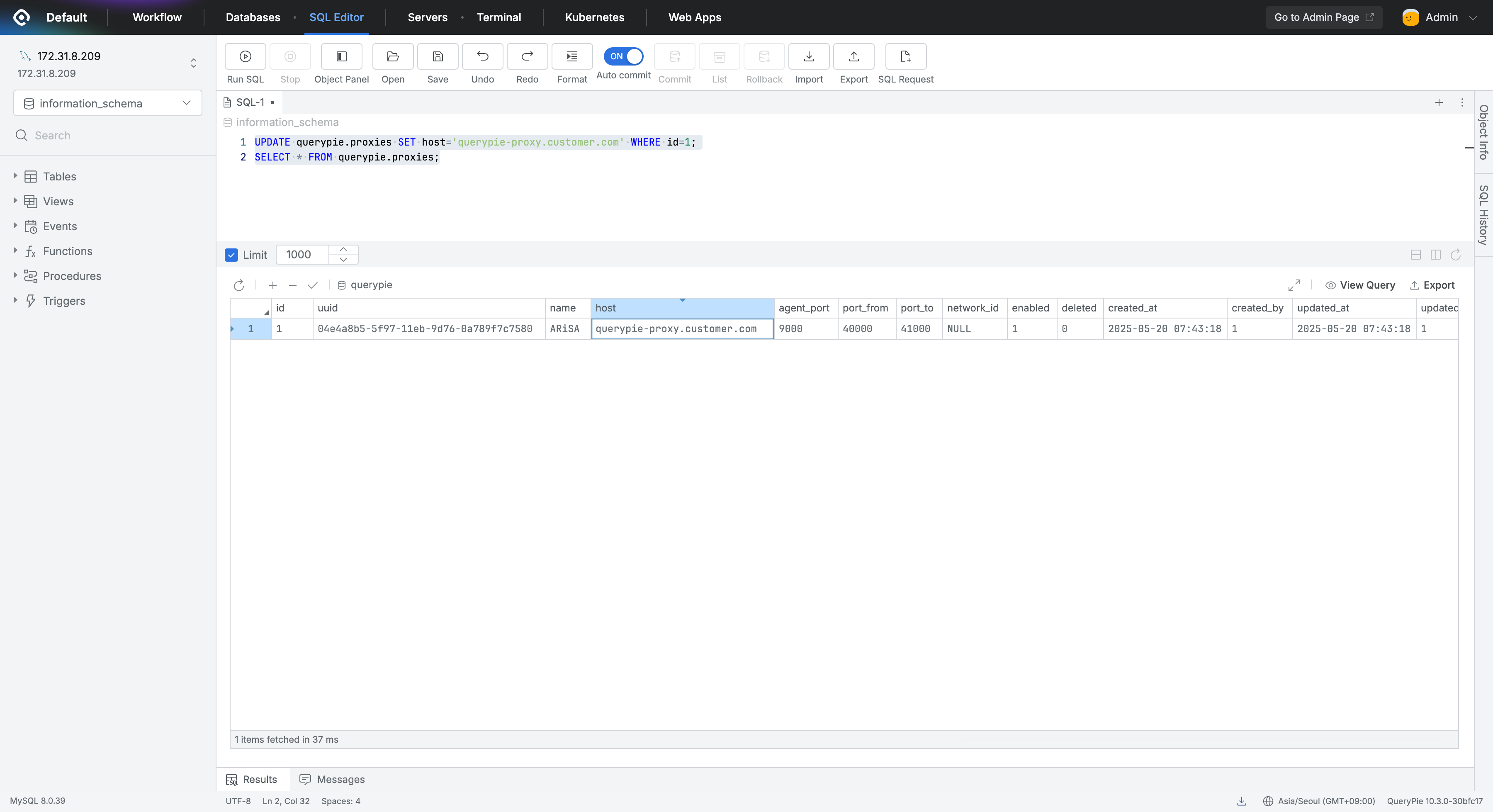1493x812 pixels.
Task: Expand the result grid to fullscreen
Action: point(1294,285)
